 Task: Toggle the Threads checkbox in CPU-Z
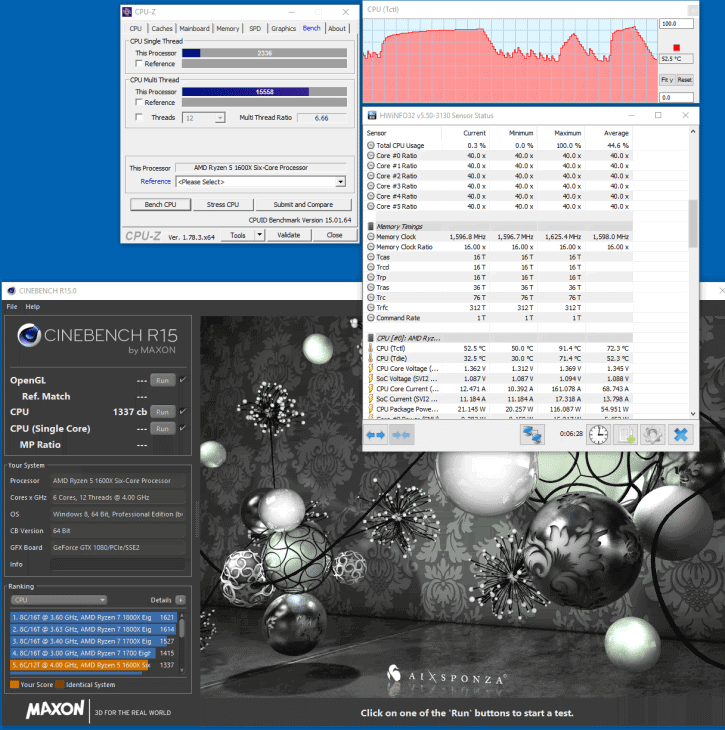click(139, 117)
